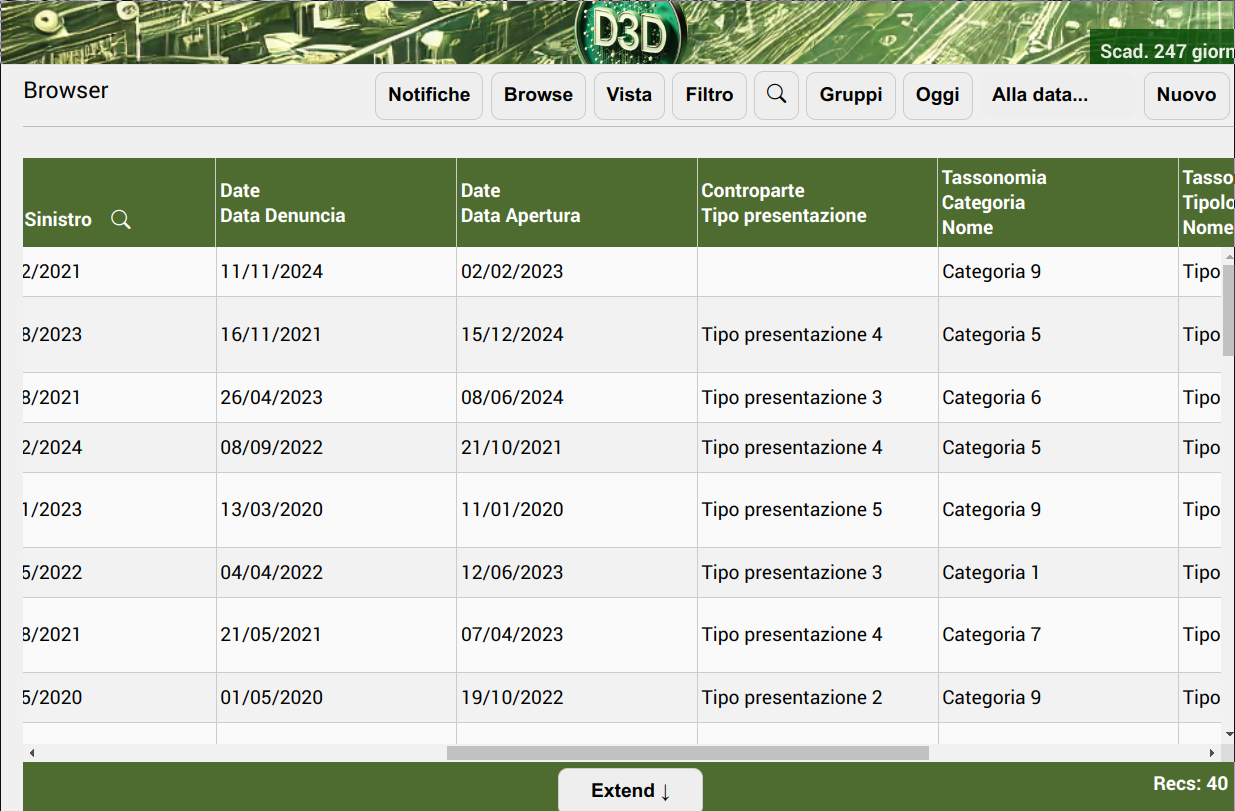Open the Filtro options
Image resolution: width=1235 pixels, height=811 pixels.
[709, 95]
